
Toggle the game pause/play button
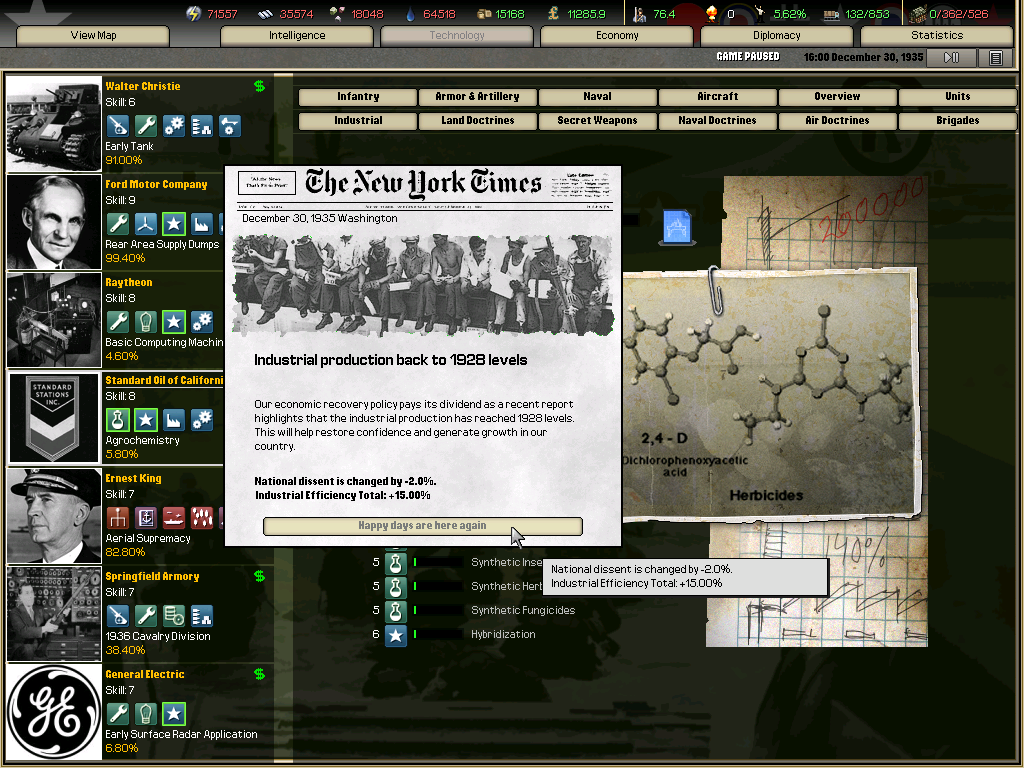click(951, 58)
